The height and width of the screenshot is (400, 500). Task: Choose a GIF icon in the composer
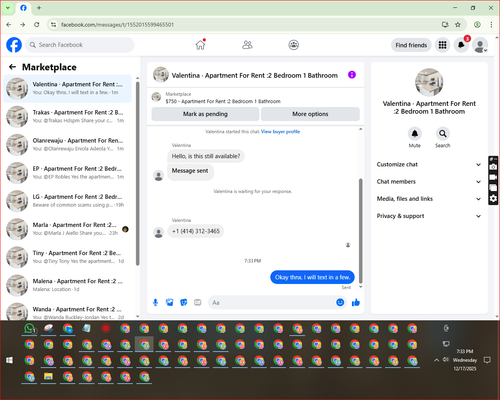198,302
